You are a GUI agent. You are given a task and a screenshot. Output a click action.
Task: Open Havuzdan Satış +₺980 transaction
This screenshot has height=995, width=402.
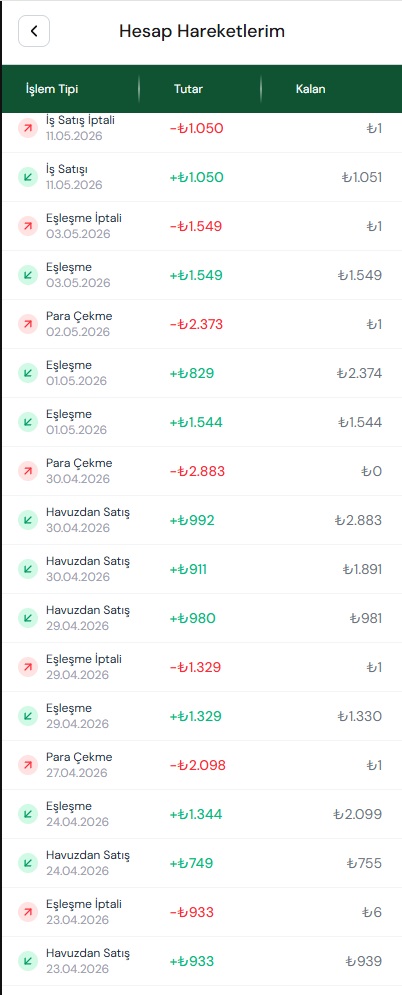point(202,618)
